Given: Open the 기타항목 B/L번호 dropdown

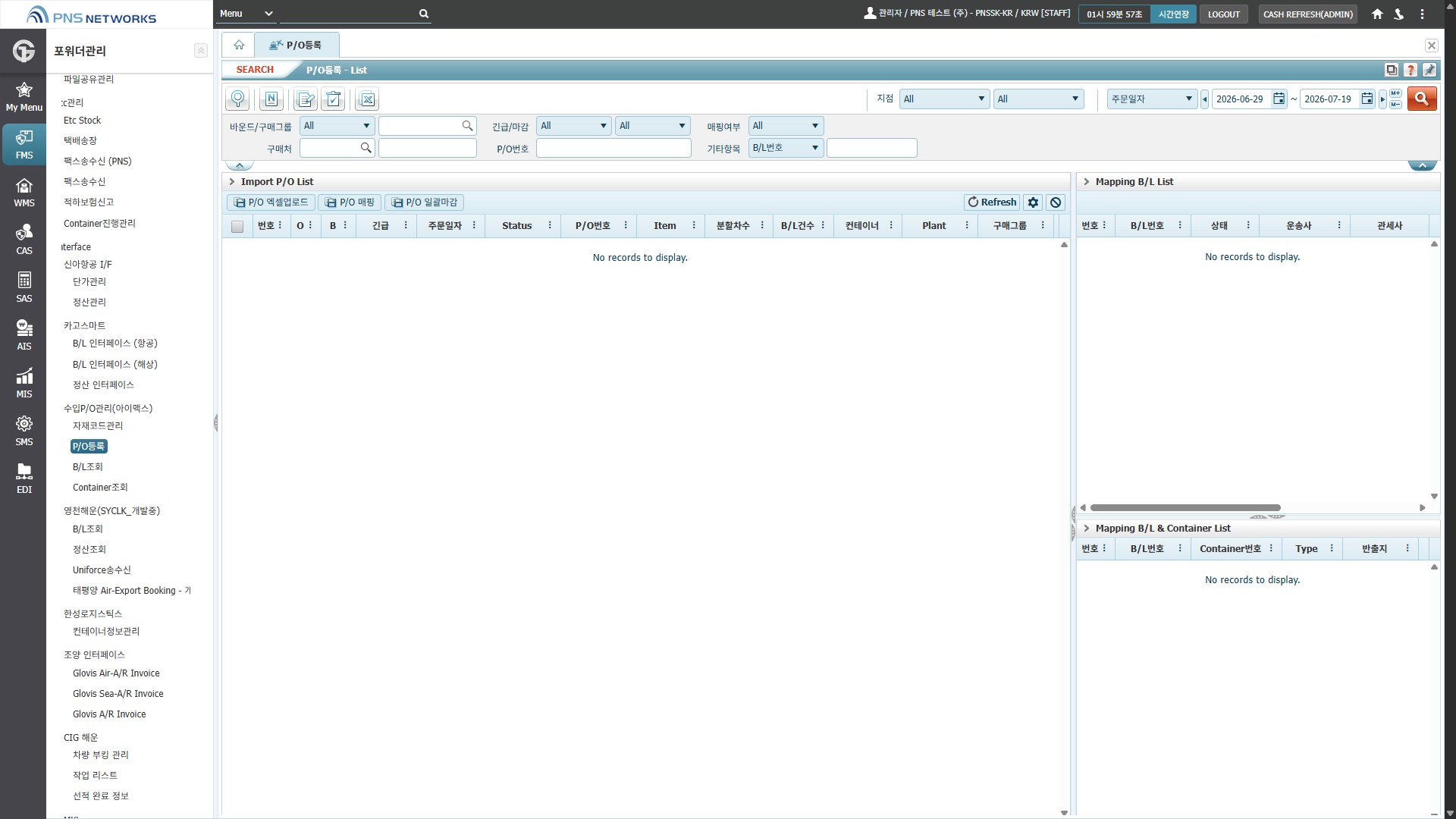Looking at the screenshot, I should click(x=786, y=148).
